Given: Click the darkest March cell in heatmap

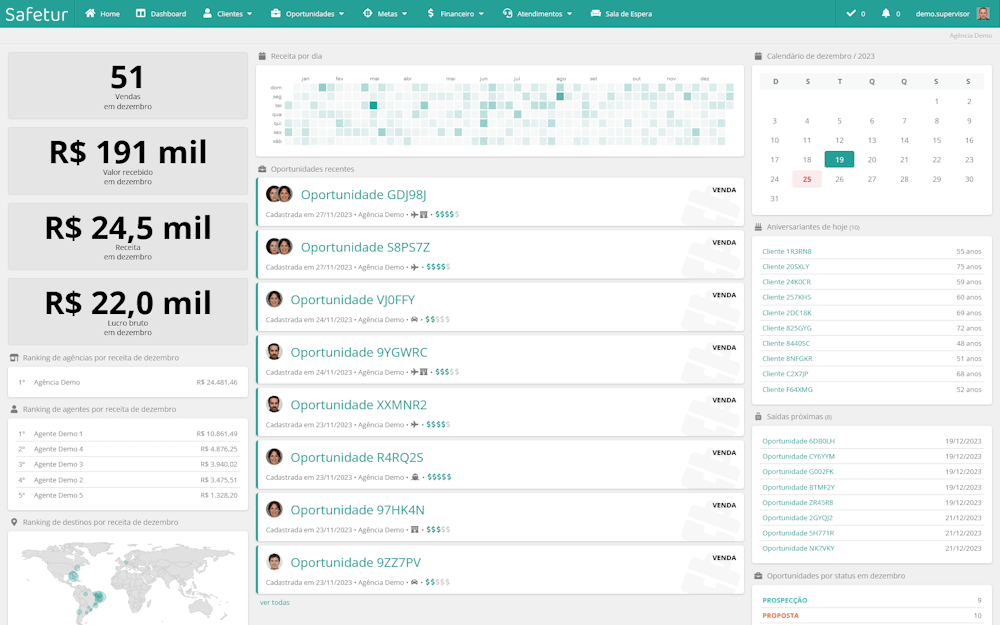Looking at the screenshot, I should pyautogui.click(x=373, y=105).
